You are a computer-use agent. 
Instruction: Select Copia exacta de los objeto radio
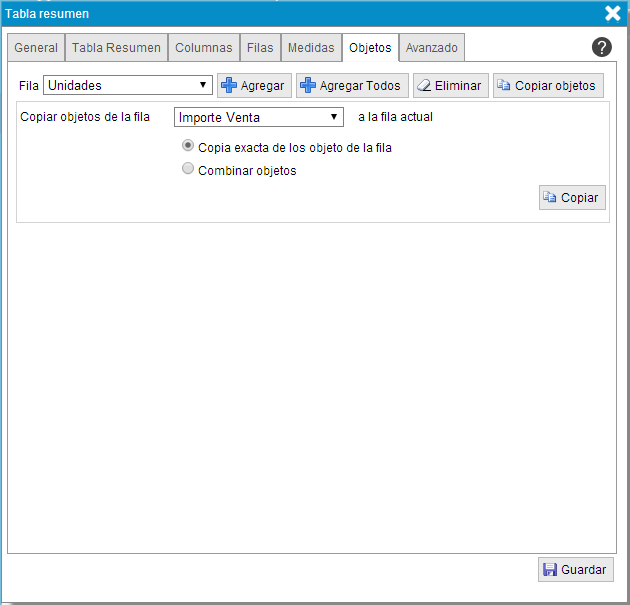[188, 146]
